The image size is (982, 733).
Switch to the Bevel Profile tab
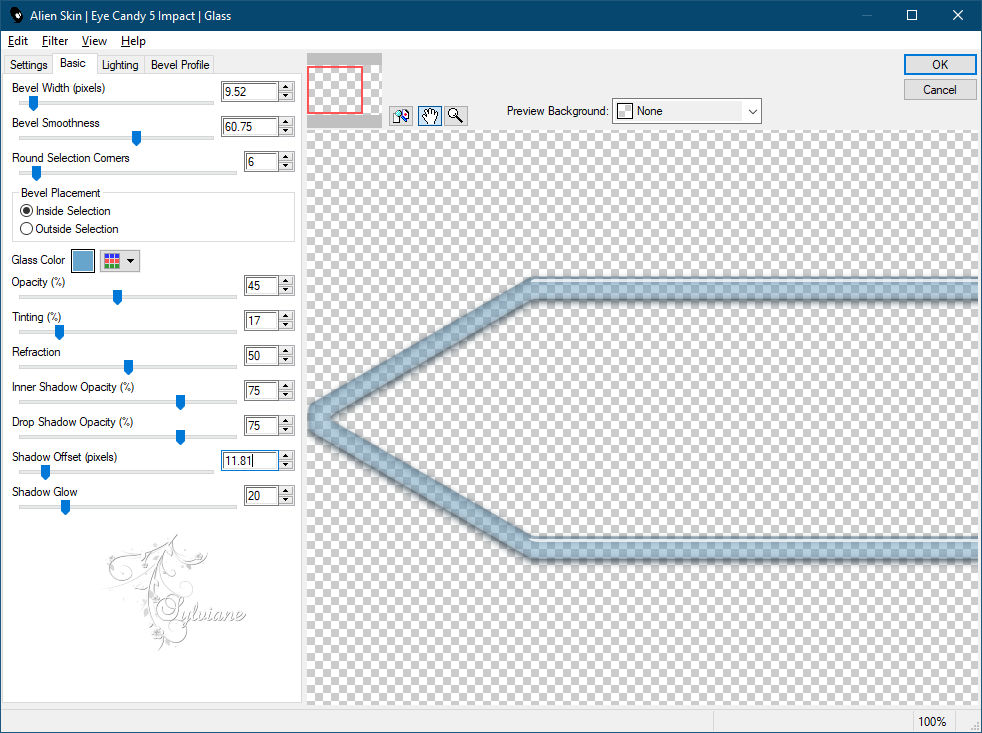point(180,65)
